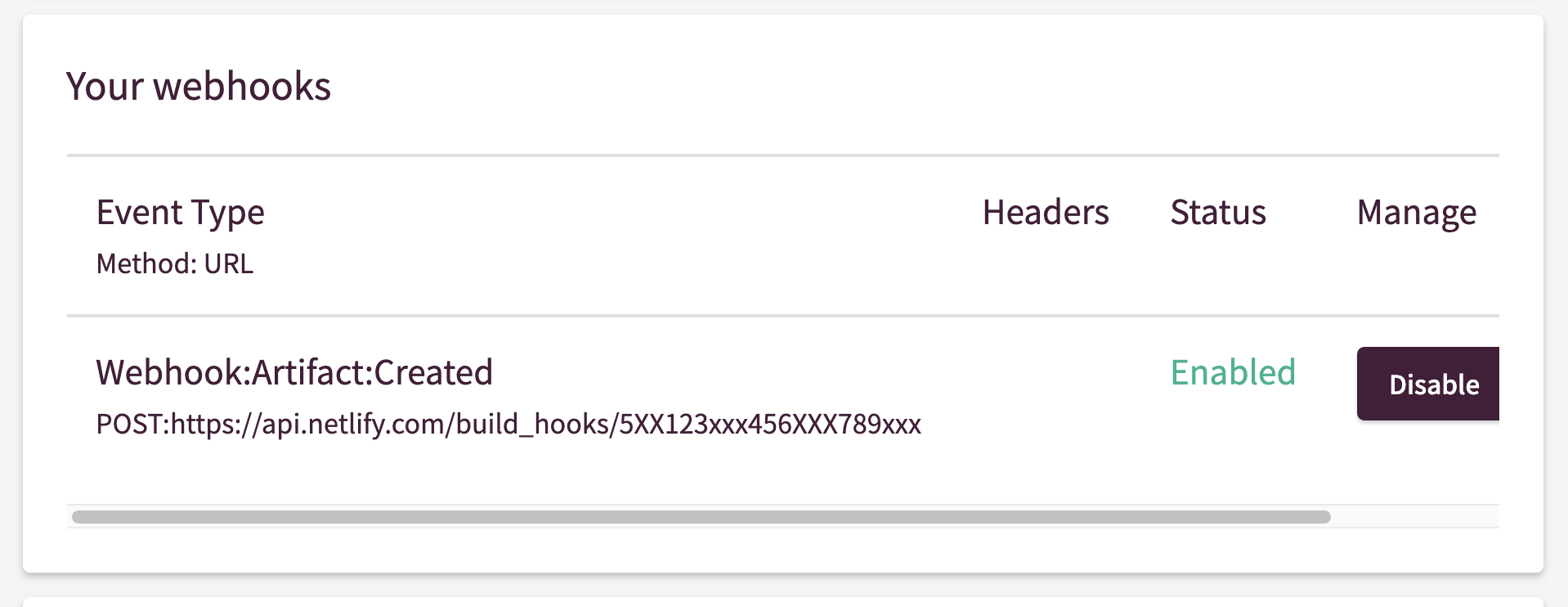Click the Event Type column header
The width and height of the screenshot is (1568, 607).
point(180,212)
